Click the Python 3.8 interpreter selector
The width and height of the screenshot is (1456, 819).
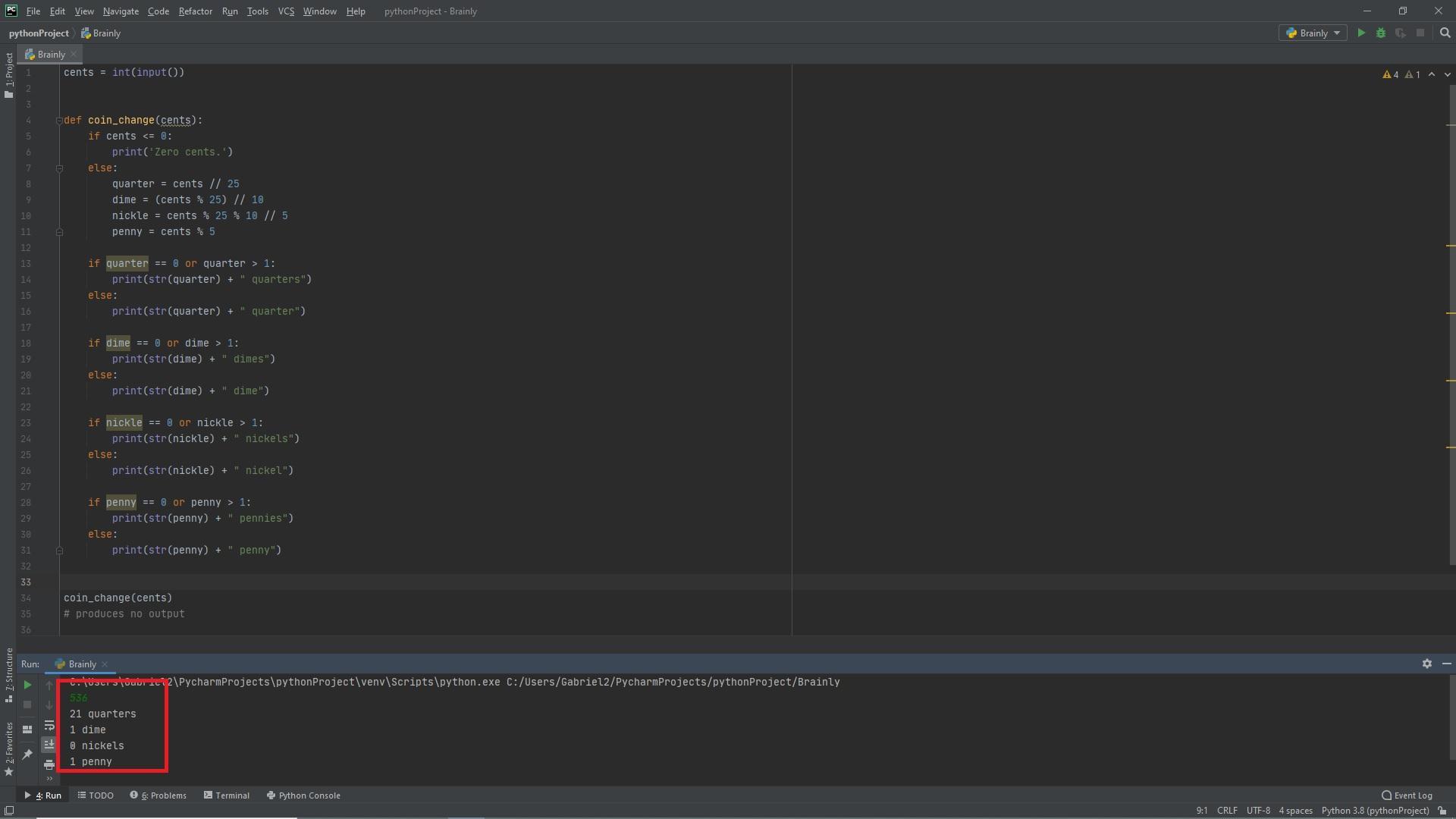point(1375,811)
